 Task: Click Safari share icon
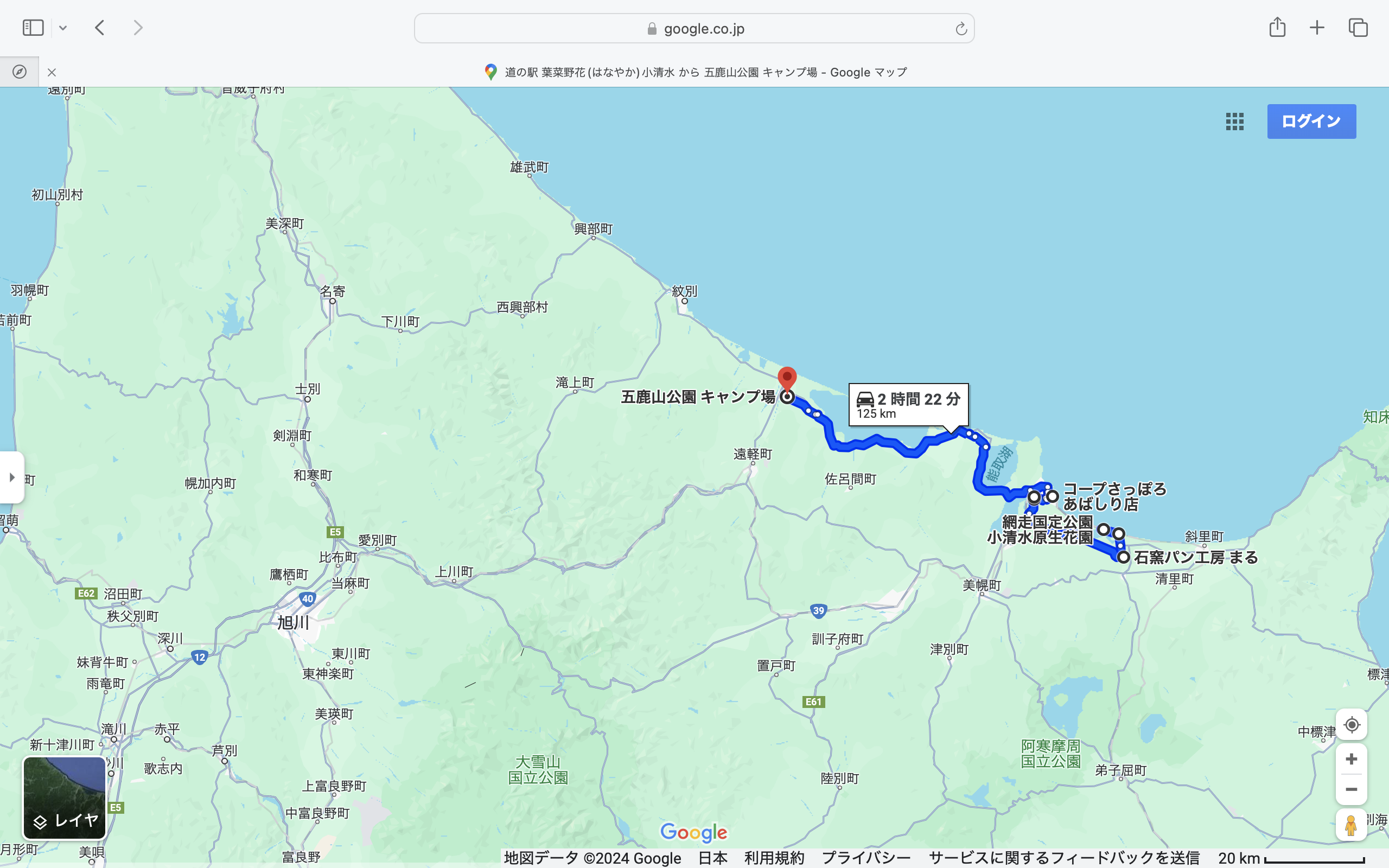tap(1277, 28)
